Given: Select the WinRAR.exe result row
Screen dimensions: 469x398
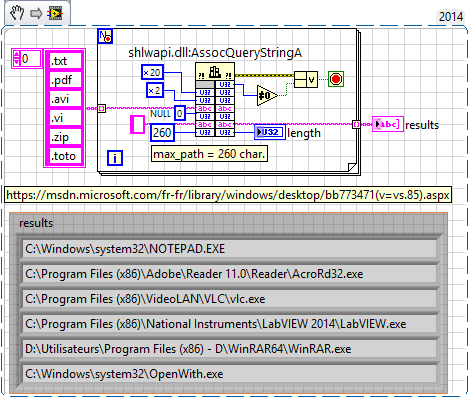Looking at the screenshot, I should [230, 349].
